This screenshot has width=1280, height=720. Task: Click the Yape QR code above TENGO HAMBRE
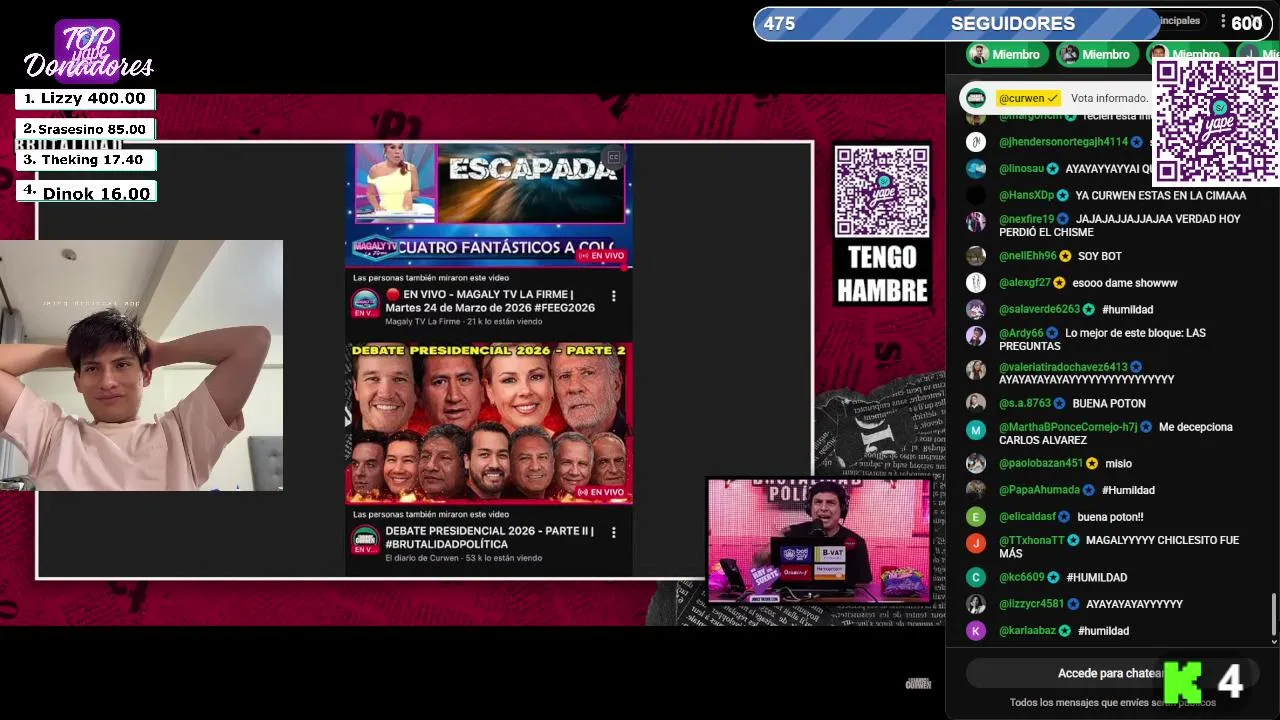coord(882,192)
